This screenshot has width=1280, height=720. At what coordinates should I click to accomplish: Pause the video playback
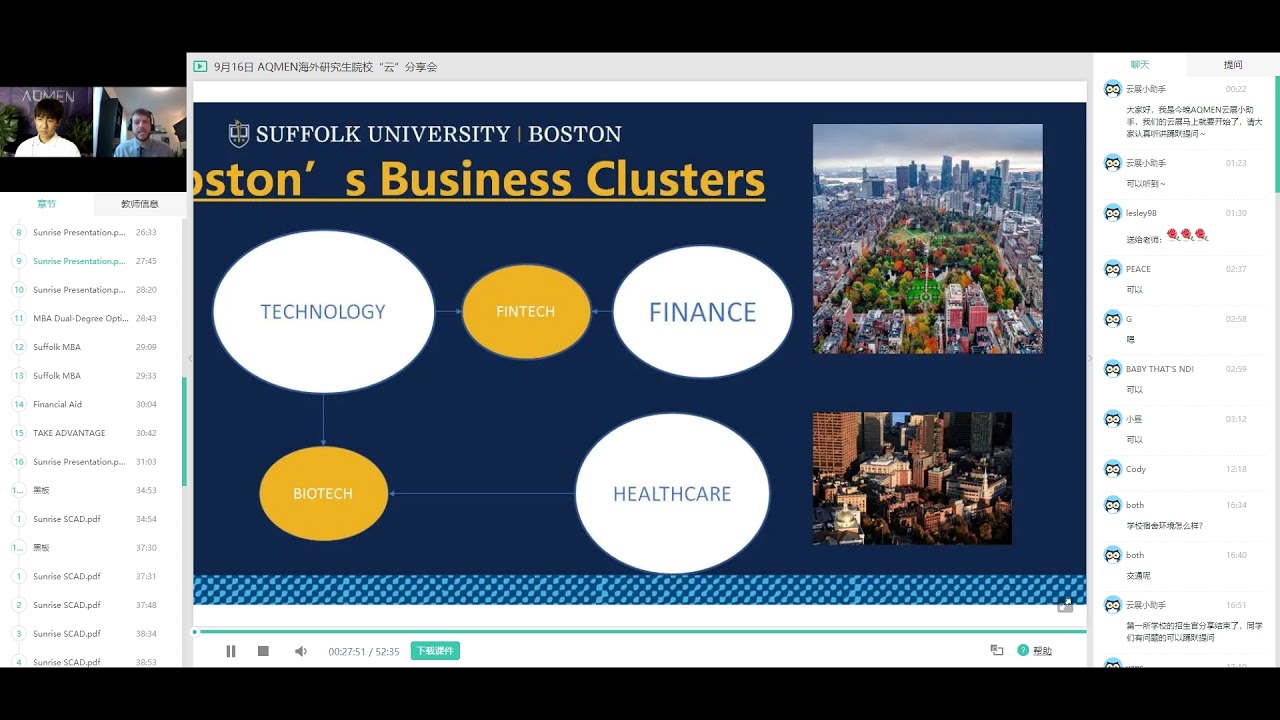coord(231,651)
